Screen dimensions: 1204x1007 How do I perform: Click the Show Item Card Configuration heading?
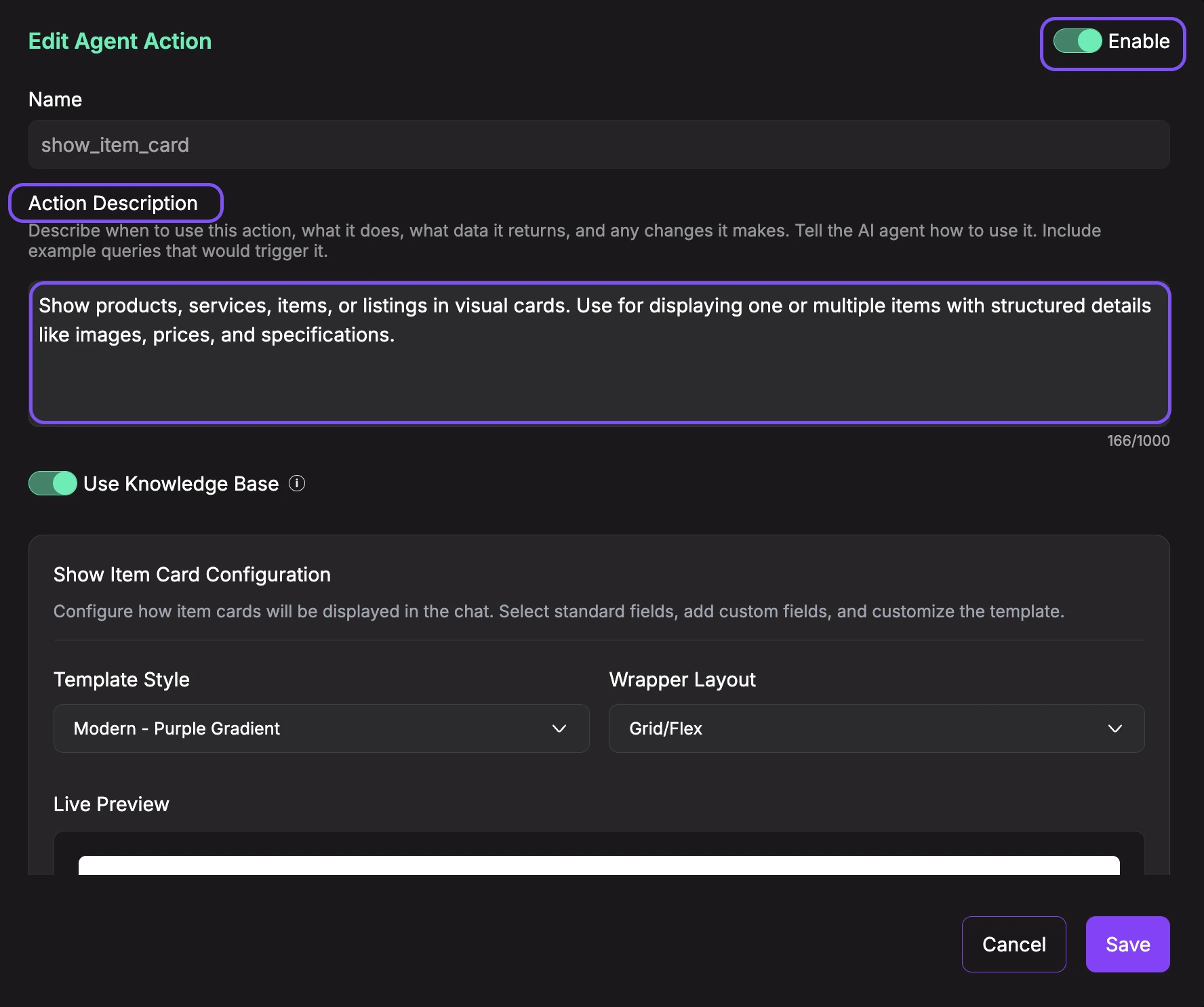(x=192, y=575)
